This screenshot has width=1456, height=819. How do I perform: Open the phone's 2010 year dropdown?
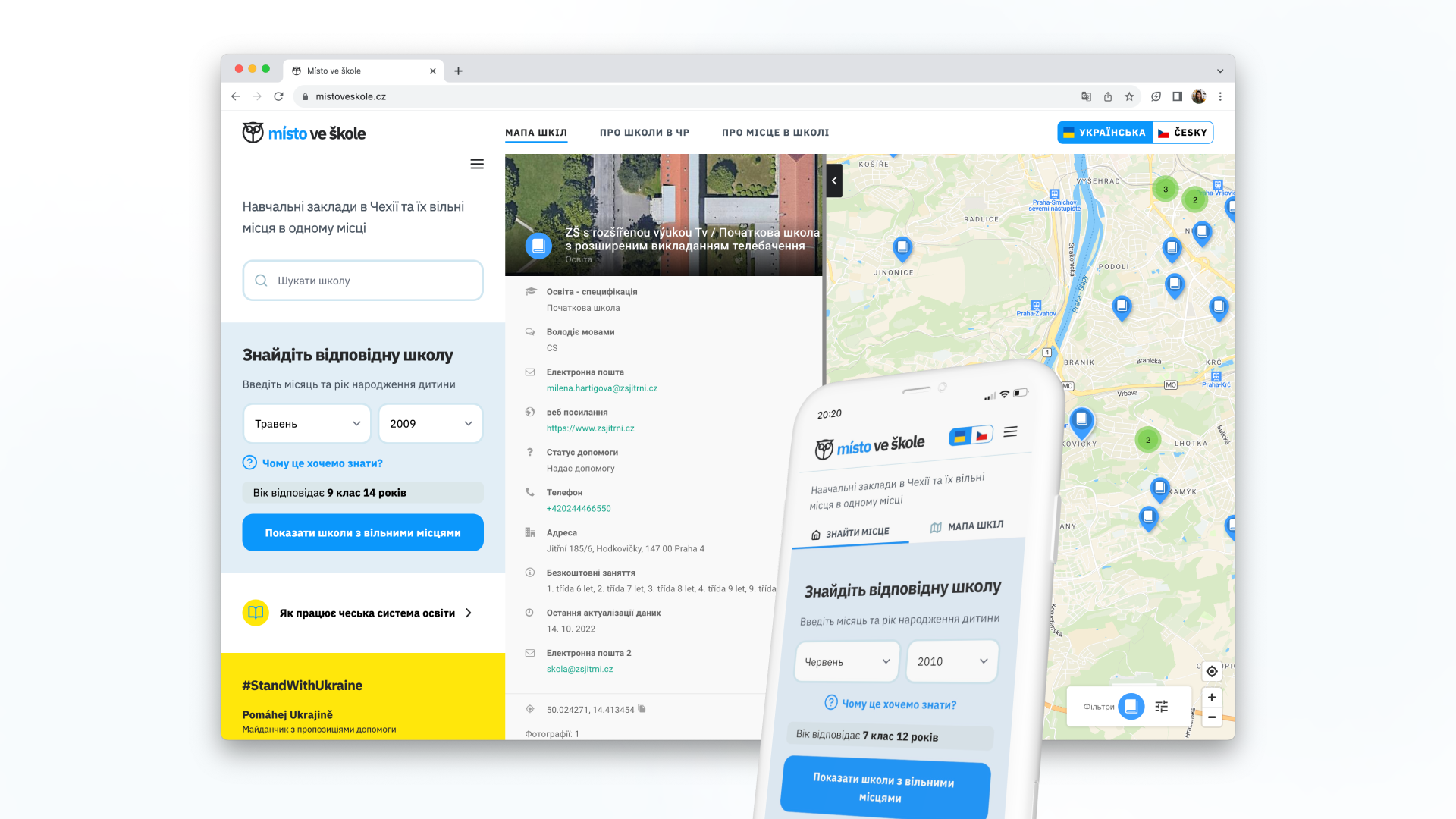952,661
